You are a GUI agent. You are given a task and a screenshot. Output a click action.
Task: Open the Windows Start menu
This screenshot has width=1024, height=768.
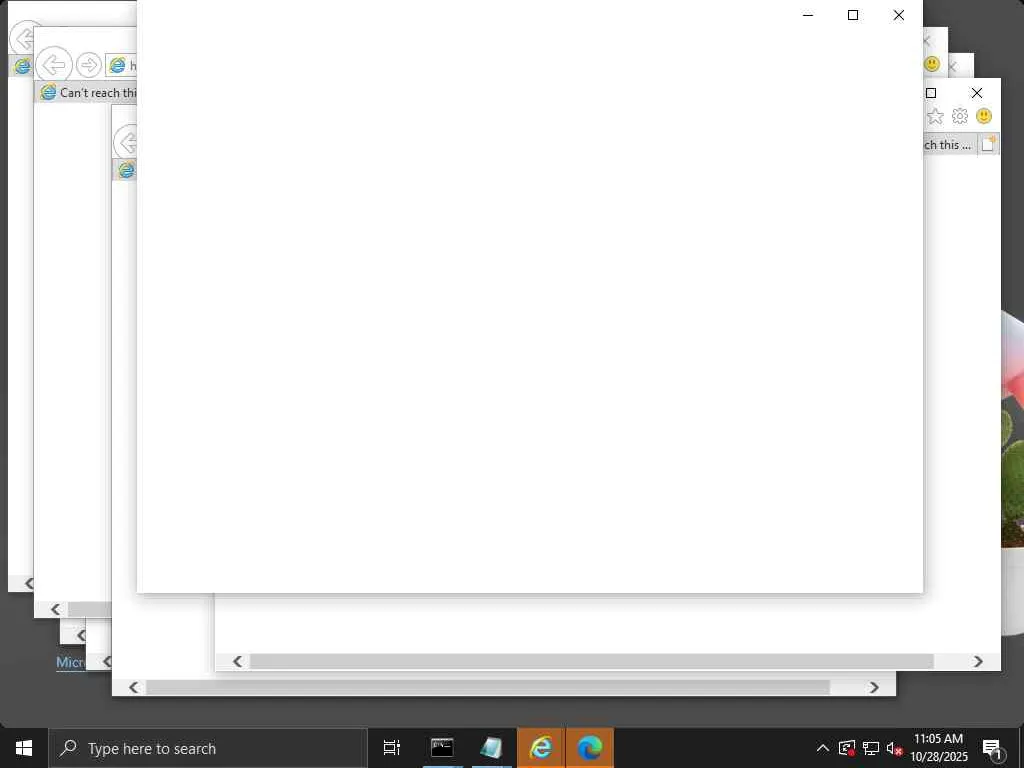coord(24,748)
